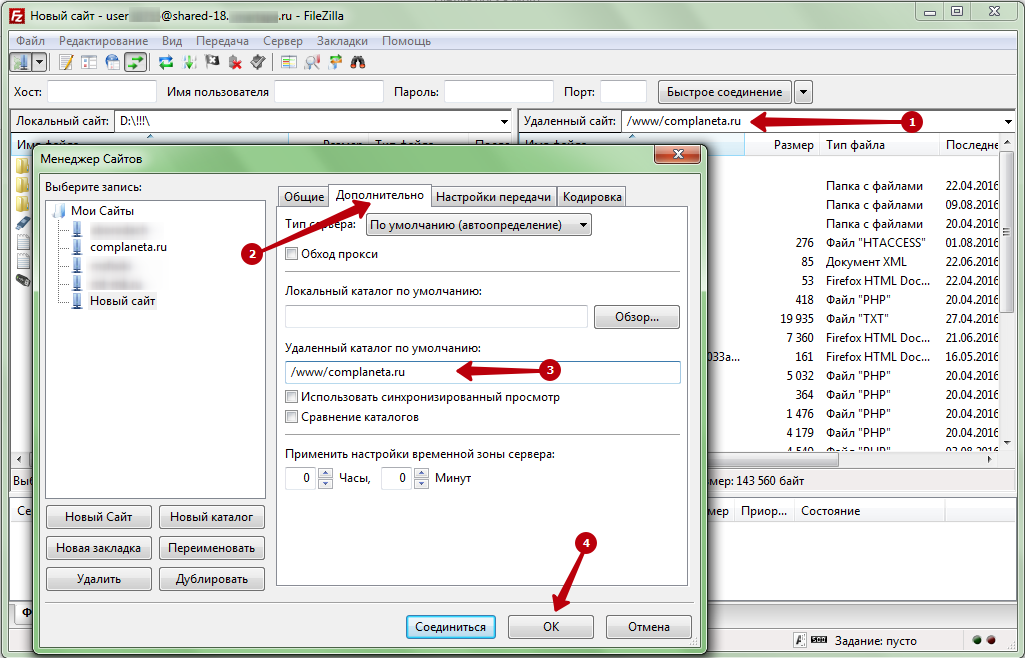Image resolution: width=1025 pixels, height=658 pixels.
Task: Click the green activity LED indicator
Action: 977,640
